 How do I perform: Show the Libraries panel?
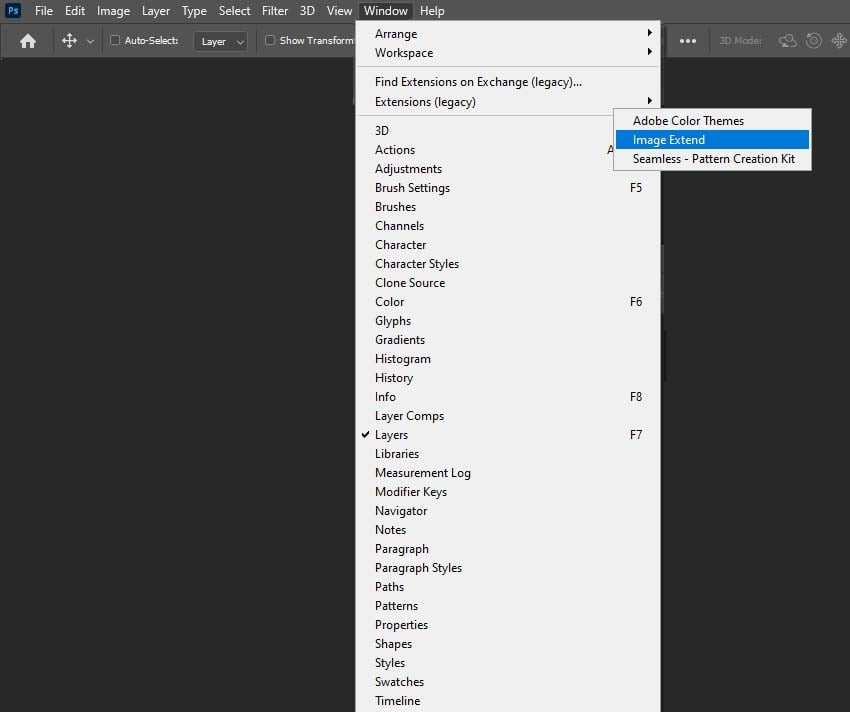click(x=508, y=453)
